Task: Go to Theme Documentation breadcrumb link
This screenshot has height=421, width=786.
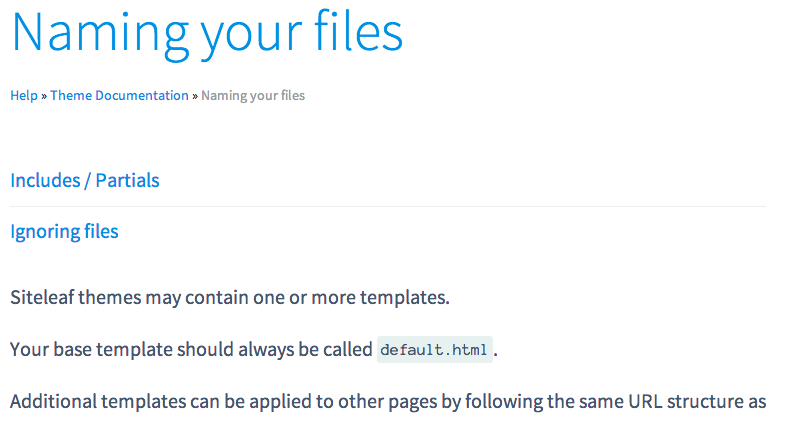Action: click(x=119, y=95)
